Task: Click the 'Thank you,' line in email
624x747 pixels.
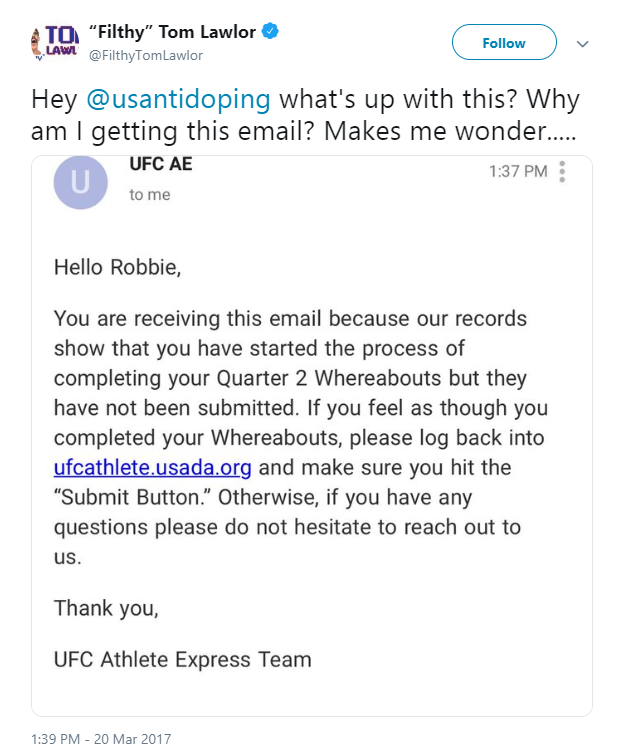Action: (106, 608)
